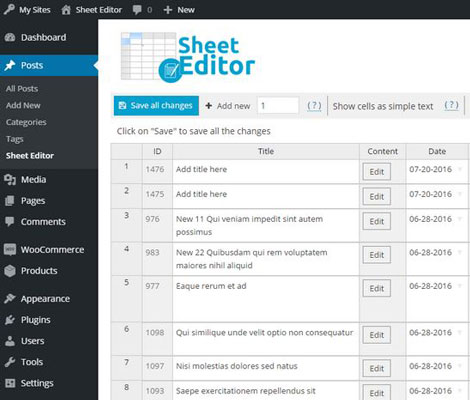
Task: Click Edit content for post 977
Action: 377,289
